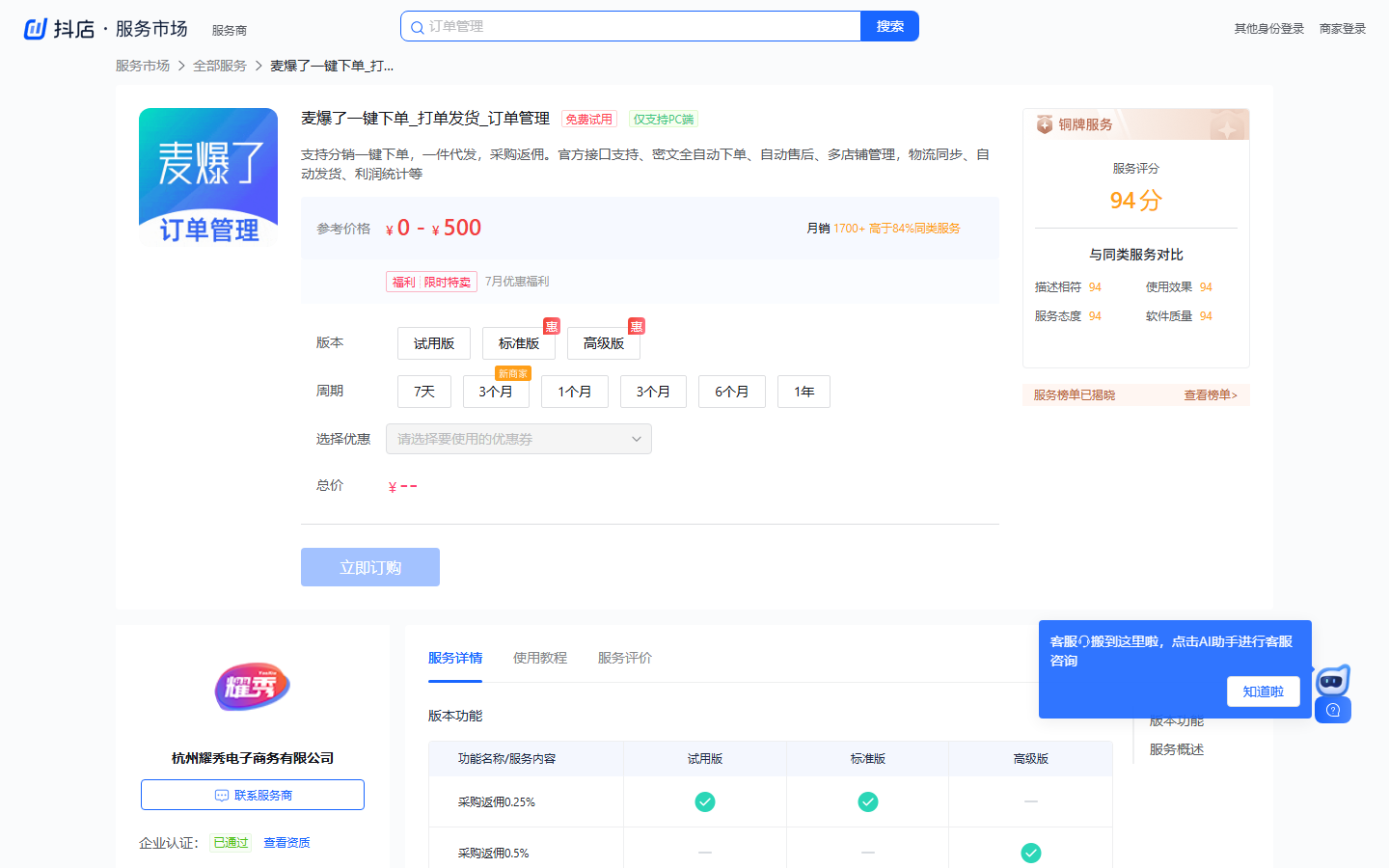The image size is (1389, 868).
Task: Click the 杭州耀秀电子商务有限公司 company name
Action: tap(253, 758)
